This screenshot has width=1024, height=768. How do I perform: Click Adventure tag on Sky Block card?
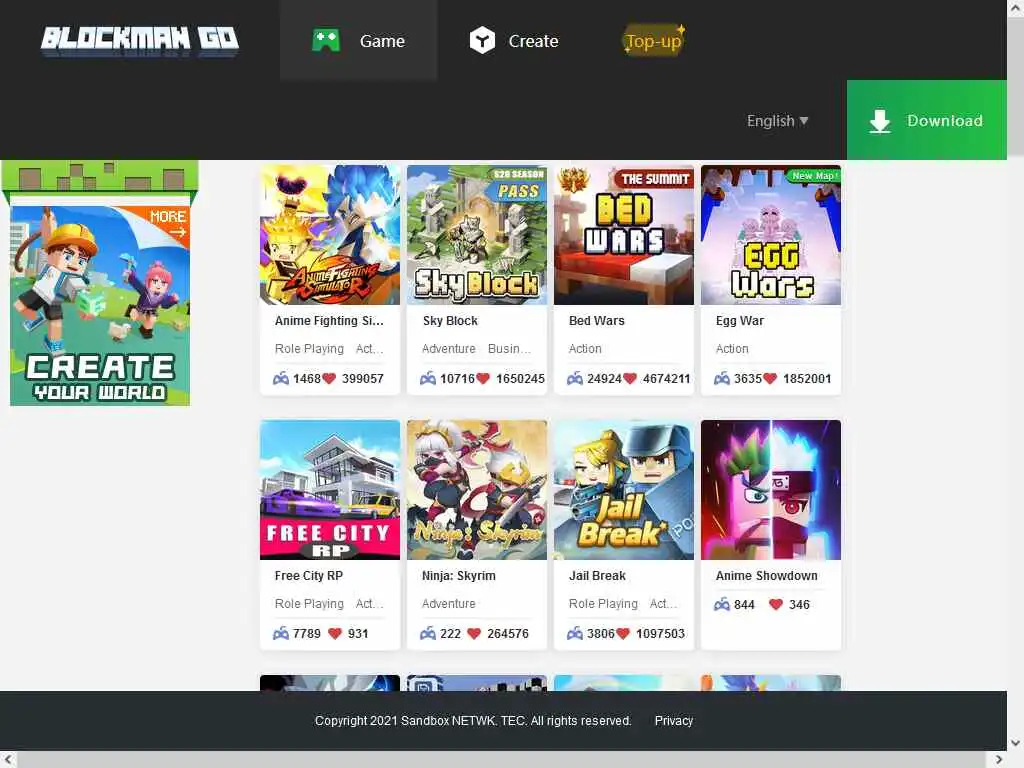click(x=449, y=349)
